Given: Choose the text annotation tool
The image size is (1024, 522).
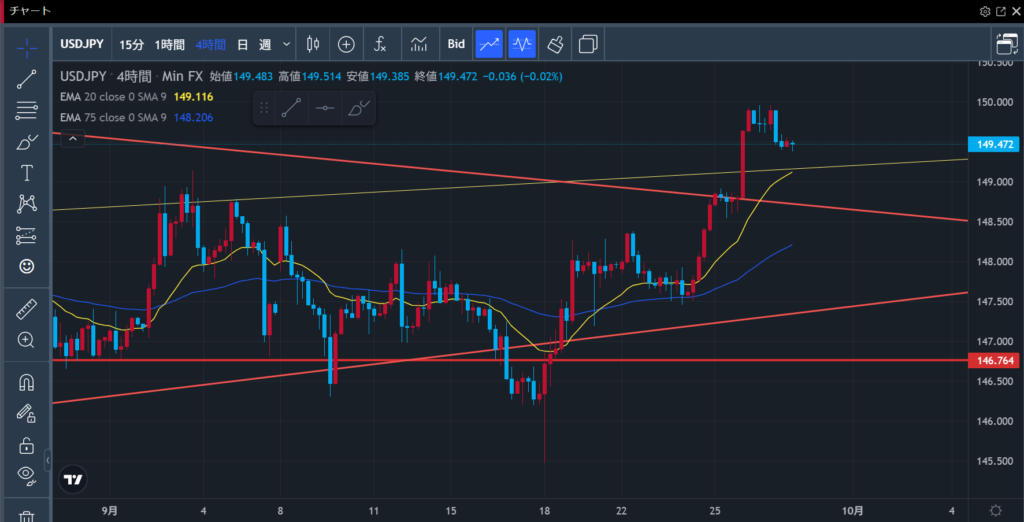Looking at the screenshot, I should click(x=27, y=173).
